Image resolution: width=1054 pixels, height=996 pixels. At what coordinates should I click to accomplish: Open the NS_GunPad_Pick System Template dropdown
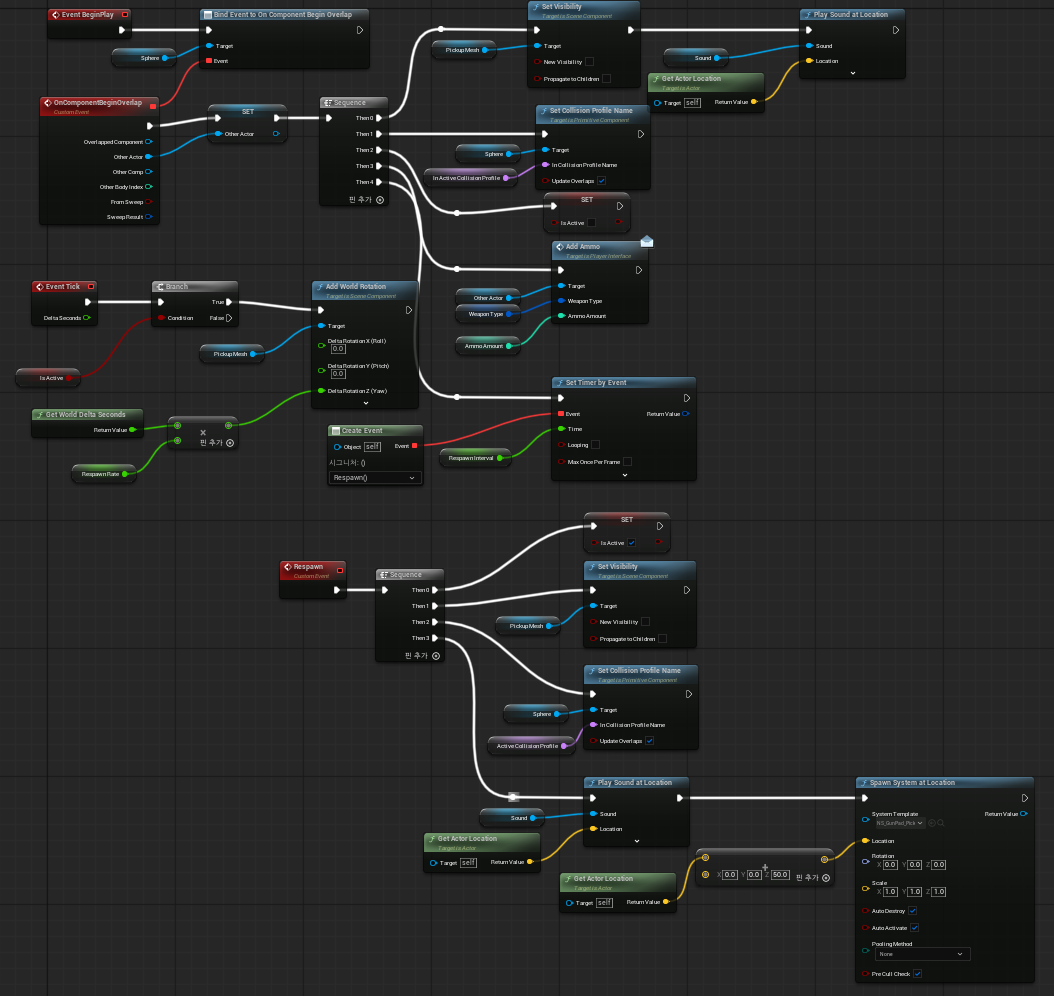pos(899,823)
